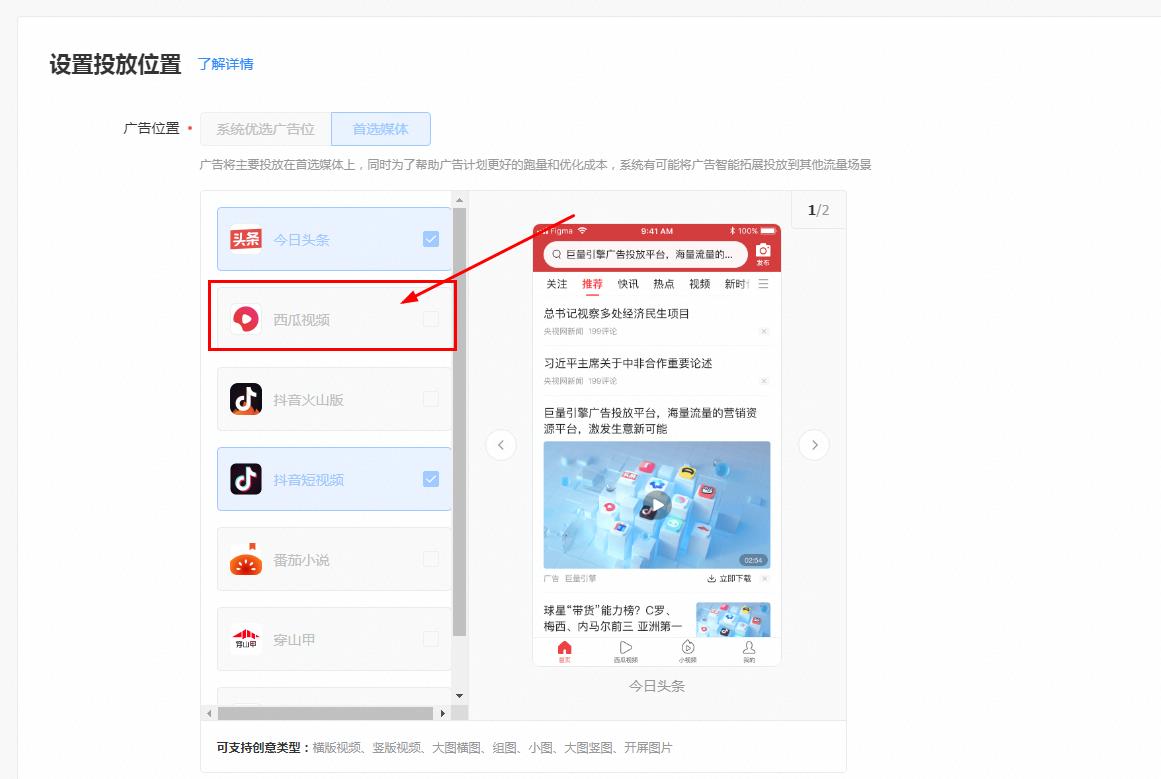Click the media list scroll-down arrow
1161x779 pixels.
click(x=459, y=696)
